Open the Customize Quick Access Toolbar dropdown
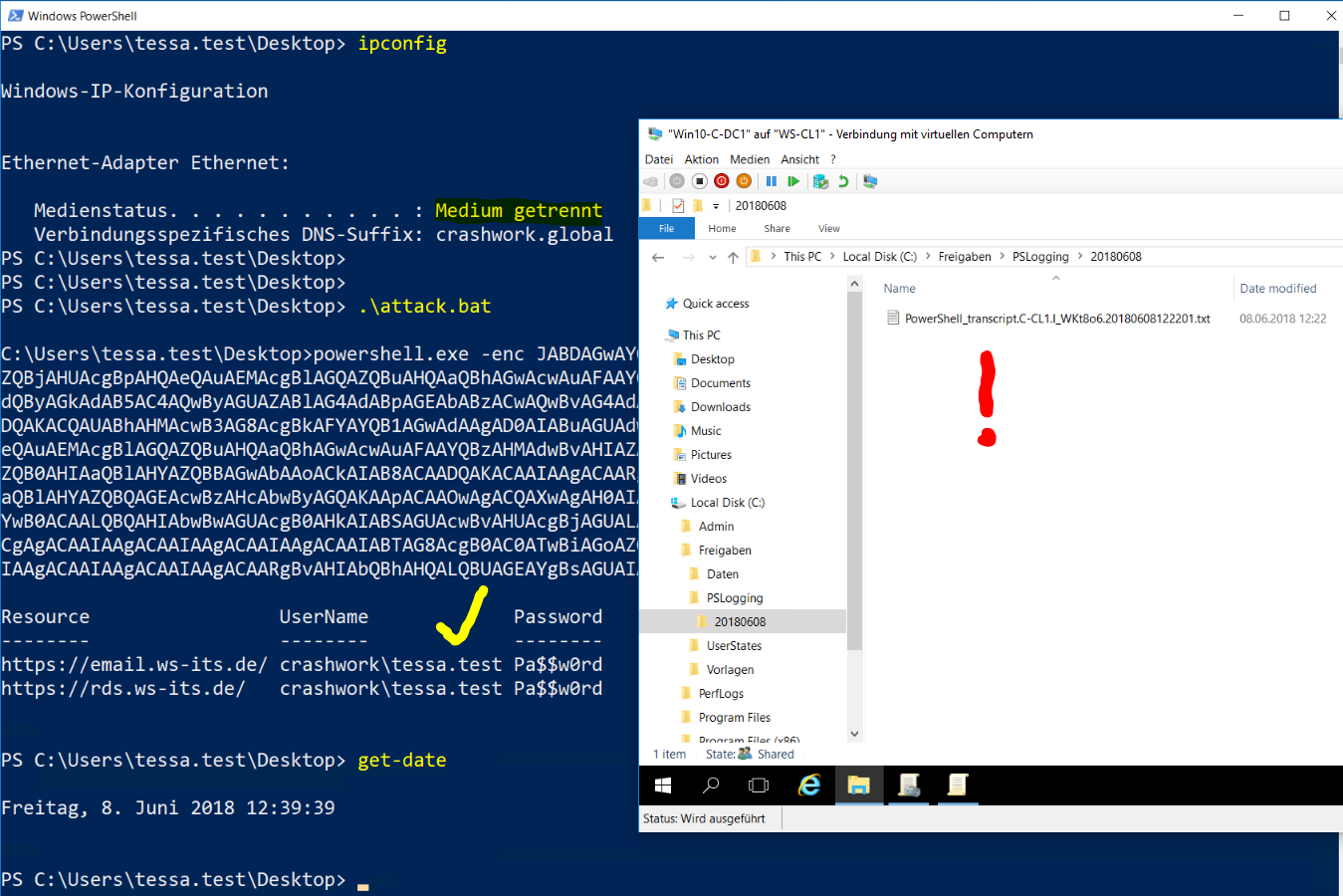The height and width of the screenshot is (896, 1343). [716, 206]
